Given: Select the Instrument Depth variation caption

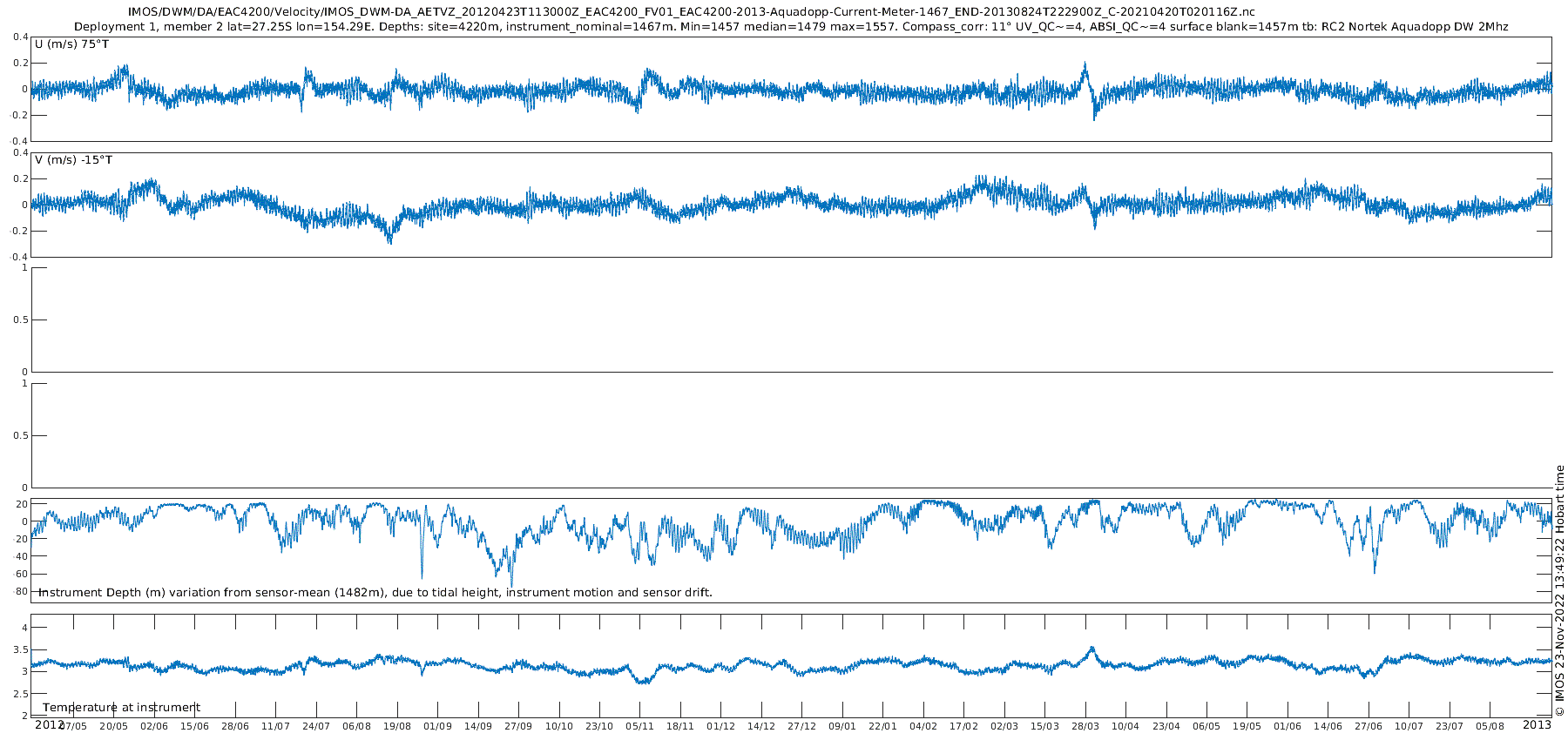Looking at the screenshot, I should coord(375,593).
